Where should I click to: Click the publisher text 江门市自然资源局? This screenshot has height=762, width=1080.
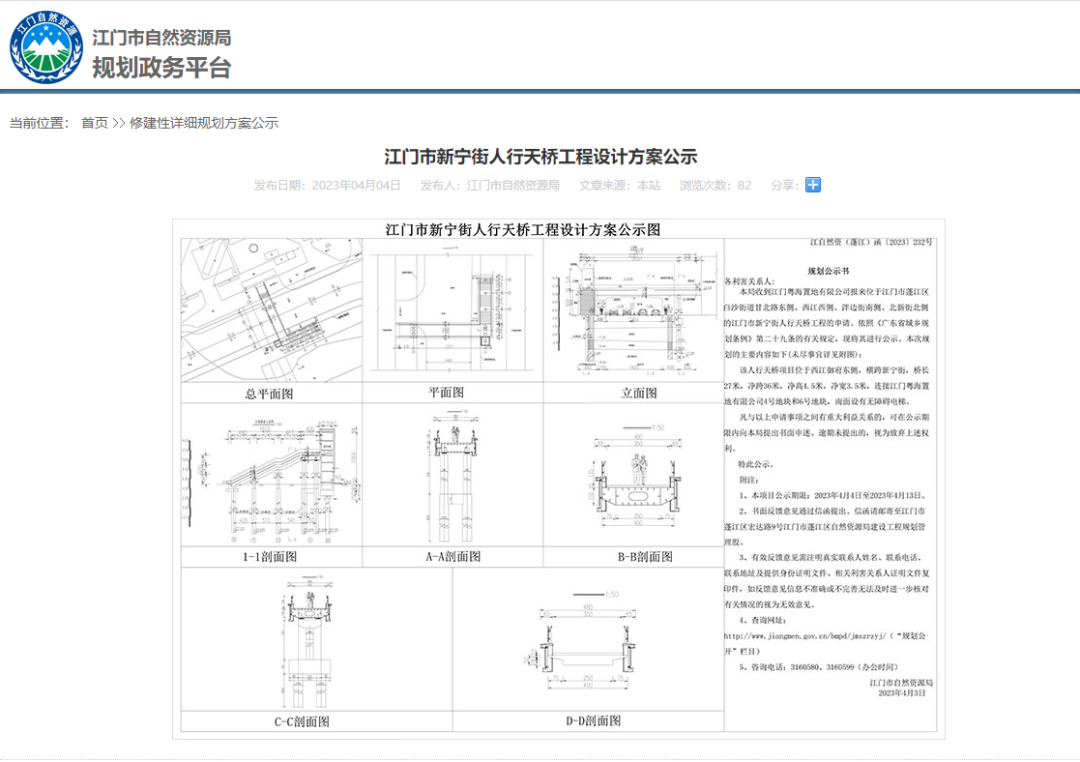point(513,185)
